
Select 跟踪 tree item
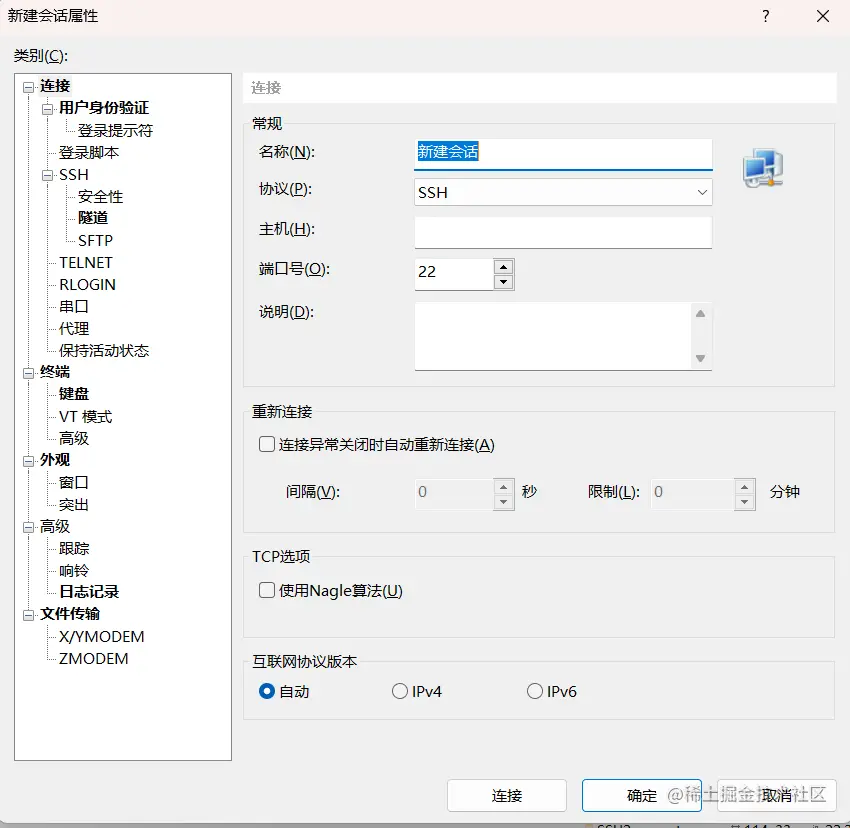(74, 549)
